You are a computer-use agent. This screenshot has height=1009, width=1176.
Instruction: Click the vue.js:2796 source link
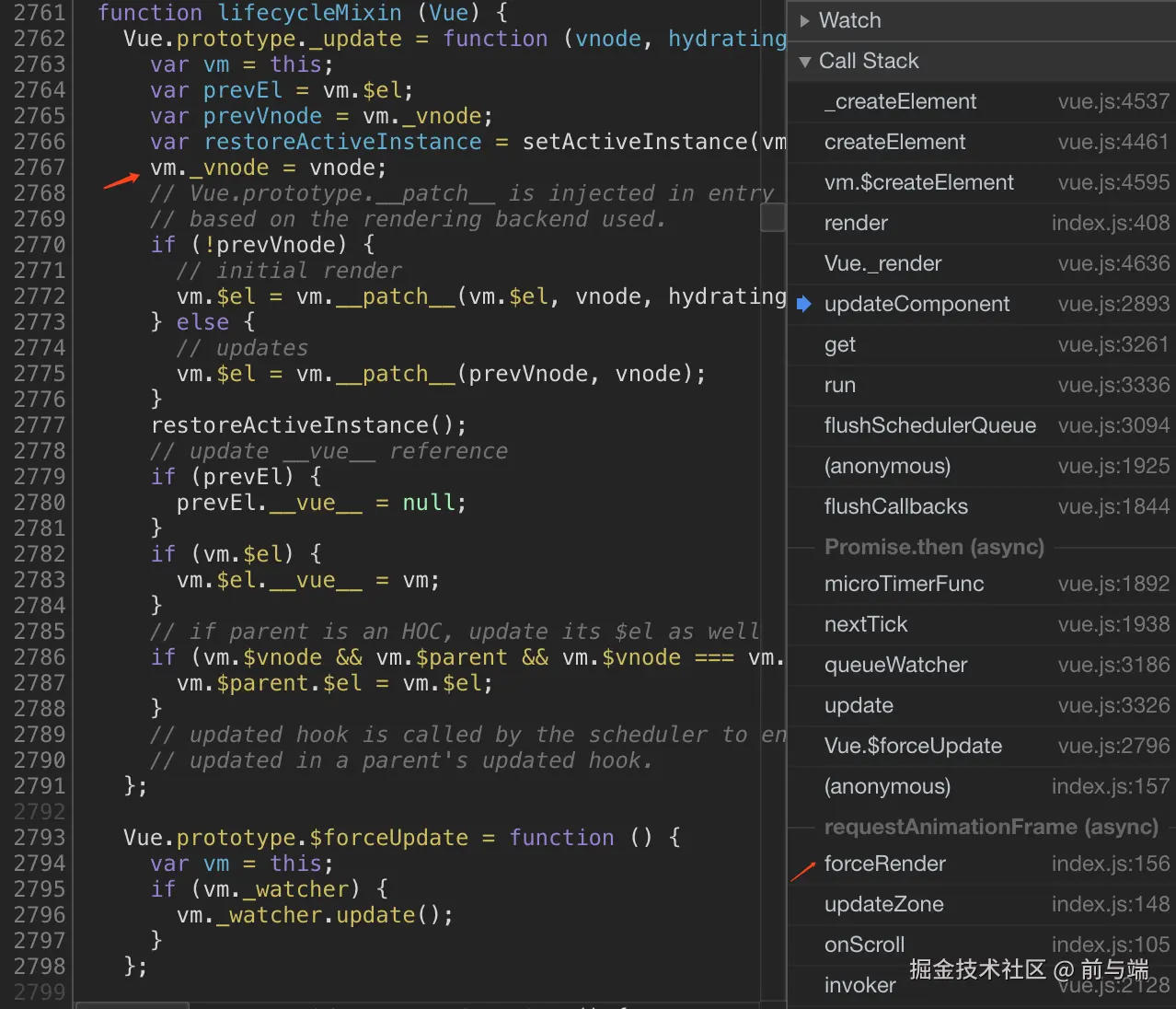[1113, 746]
